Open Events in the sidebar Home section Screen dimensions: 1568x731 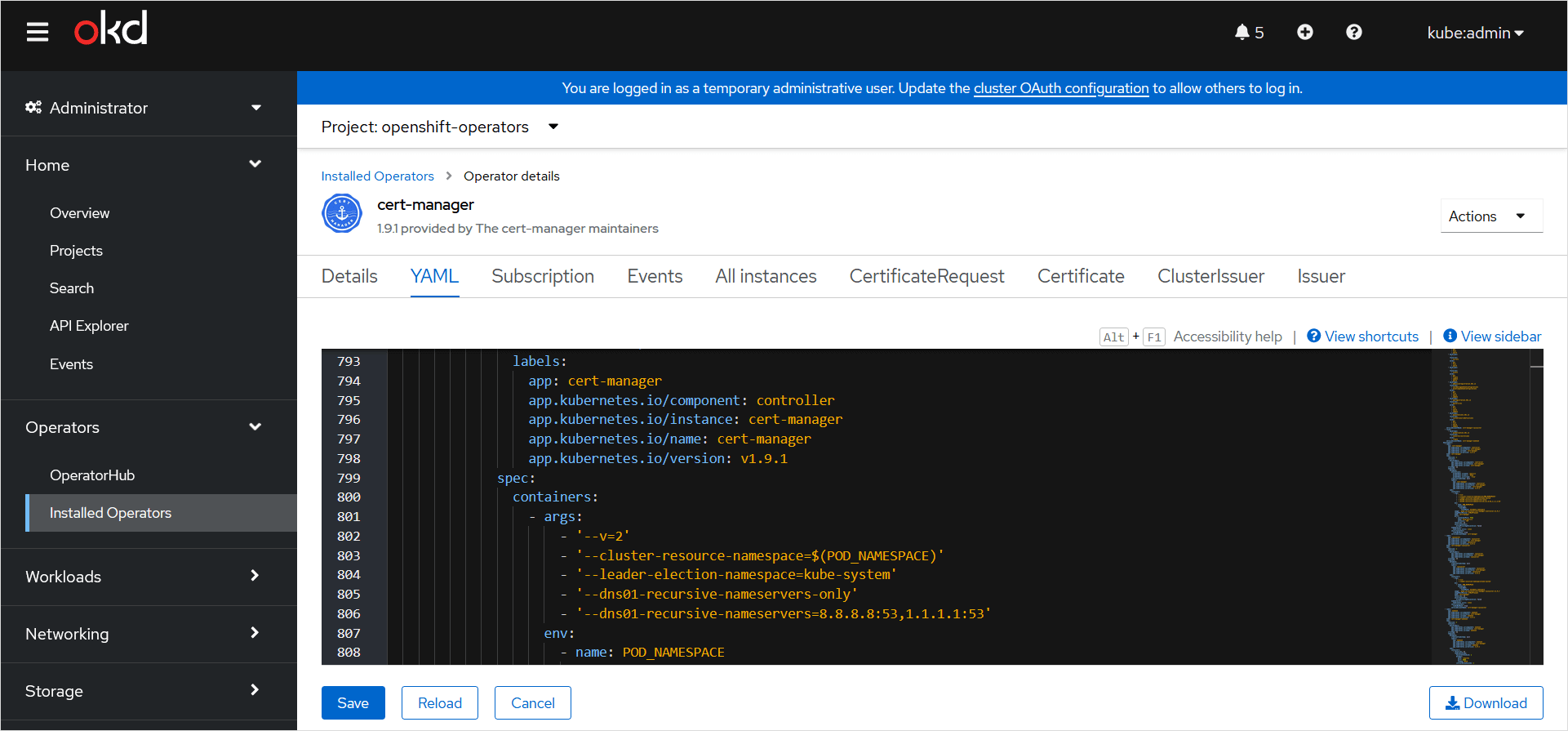pyautogui.click(x=71, y=364)
